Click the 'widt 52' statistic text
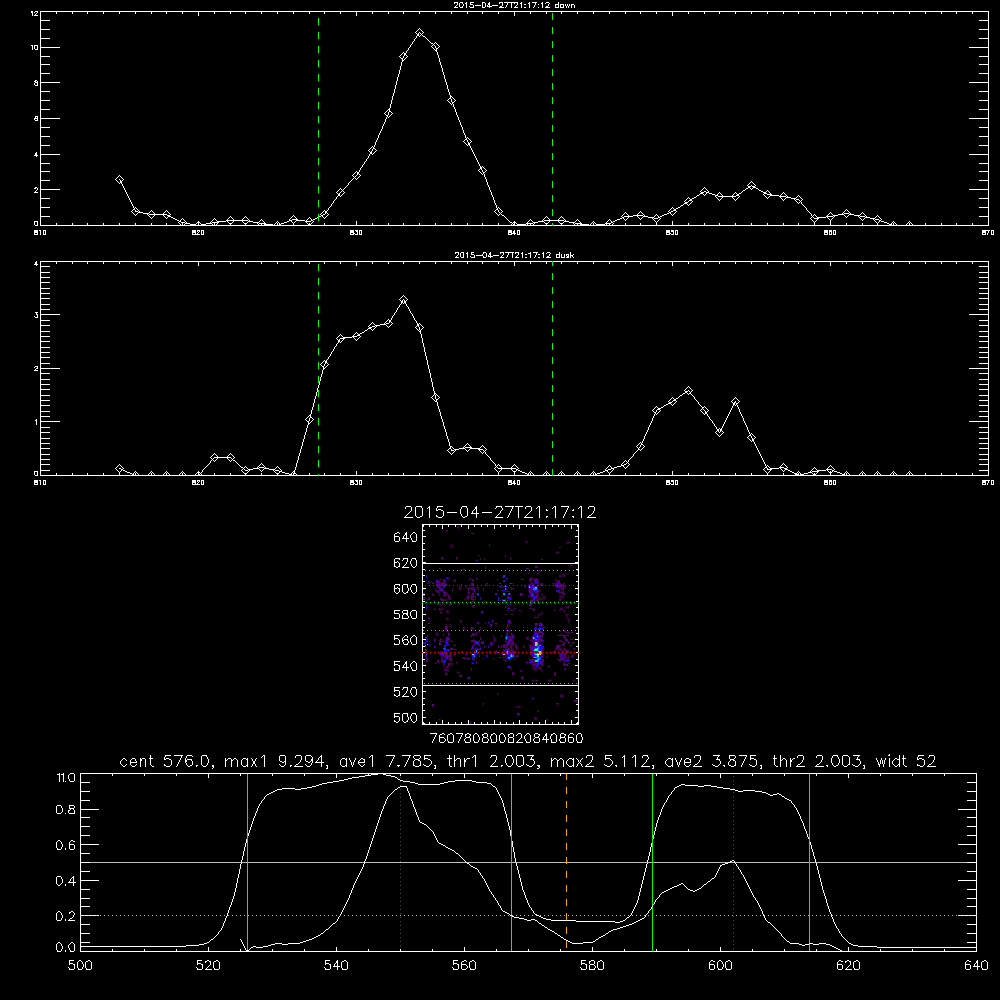The height and width of the screenshot is (1000, 1000). (906, 761)
